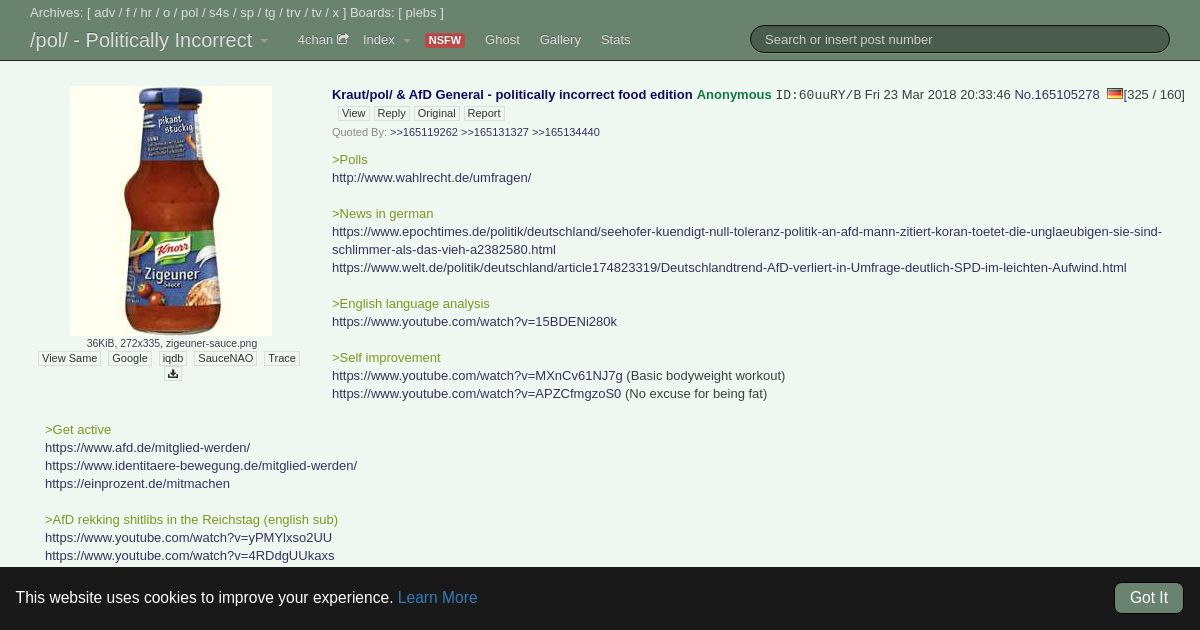
Task: Open youtube link v=MXnCv61NJ7g
Action: [x=477, y=375]
